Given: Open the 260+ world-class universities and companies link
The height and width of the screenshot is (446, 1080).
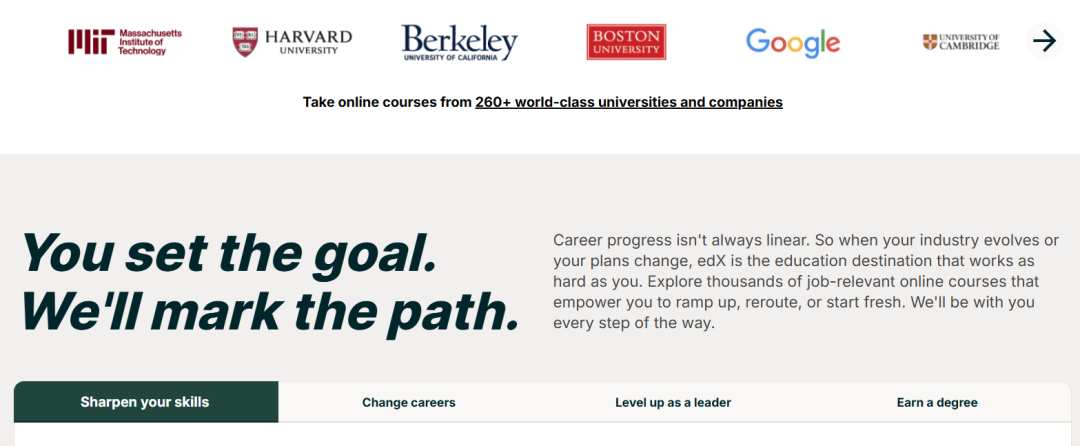Looking at the screenshot, I should pyautogui.click(x=629, y=103).
